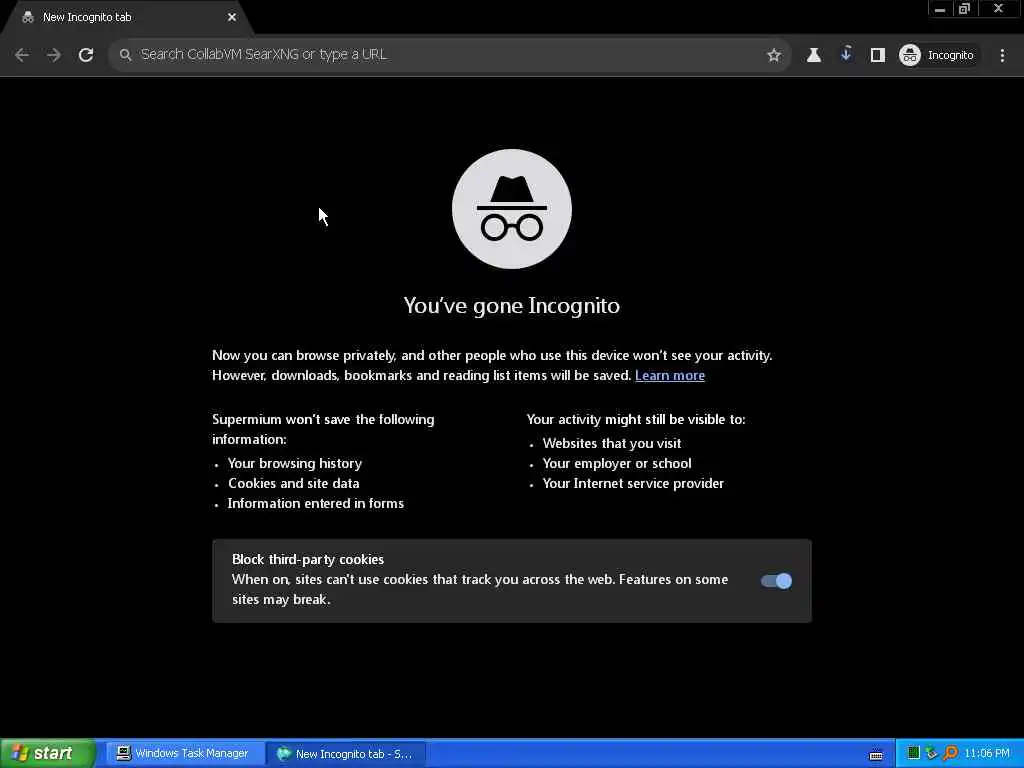The width and height of the screenshot is (1024, 768).
Task: Click the "You've gone Incognito" heading
Action: click(511, 306)
